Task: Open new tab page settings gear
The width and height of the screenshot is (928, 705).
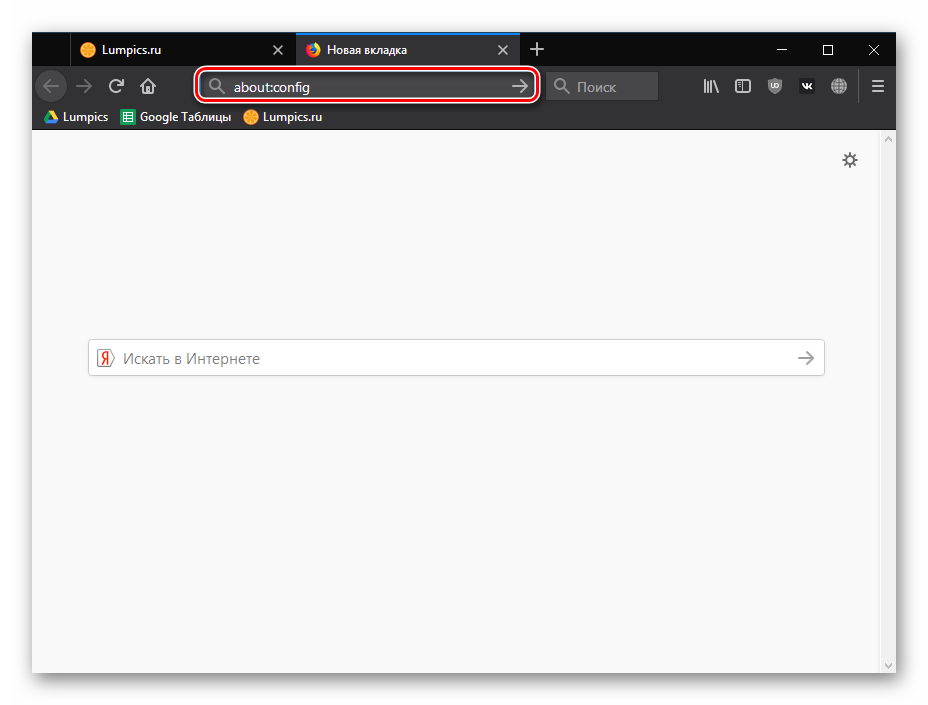Action: coord(850,160)
